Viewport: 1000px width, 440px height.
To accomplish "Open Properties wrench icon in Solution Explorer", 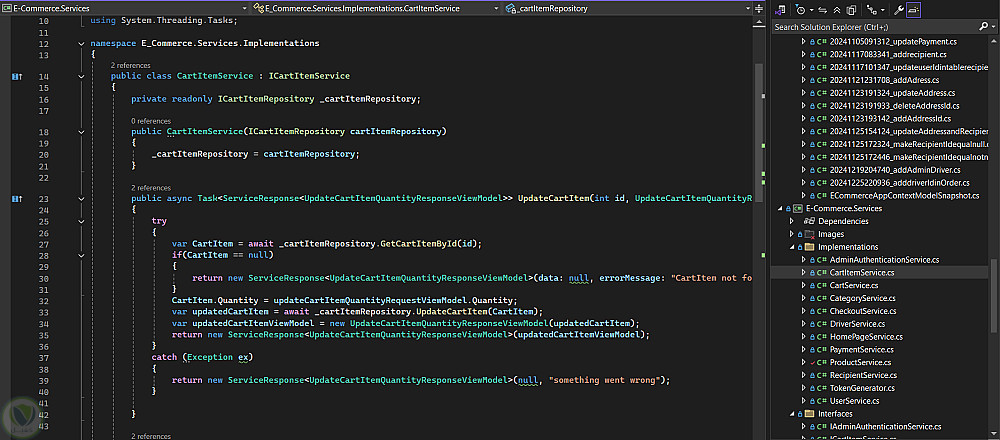I will (899, 10).
